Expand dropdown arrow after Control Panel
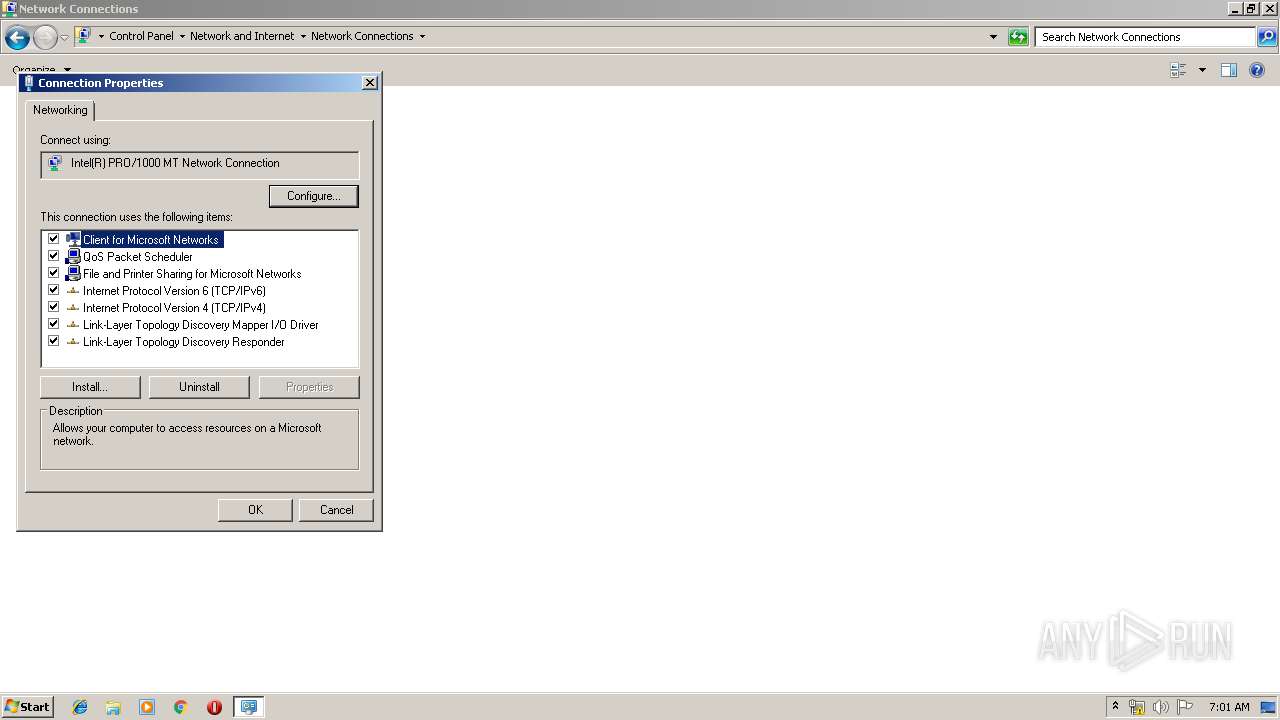Image resolution: width=1280 pixels, height=720 pixels. tap(182, 36)
